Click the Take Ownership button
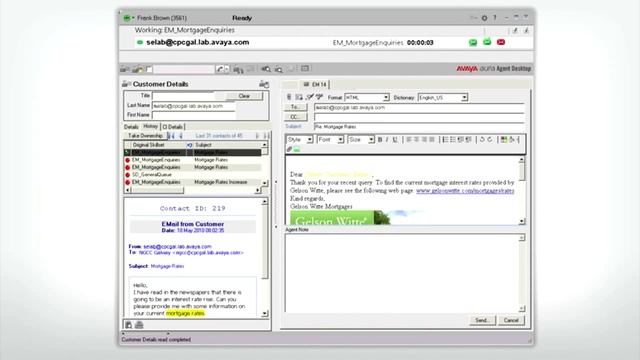 click(x=145, y=136)
